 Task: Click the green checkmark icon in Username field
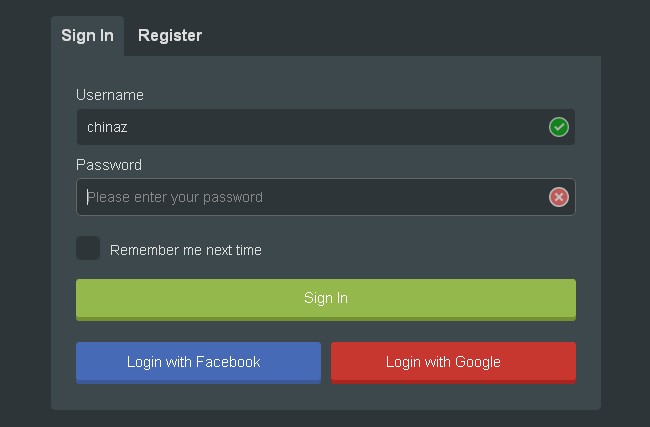click(559, 127)
